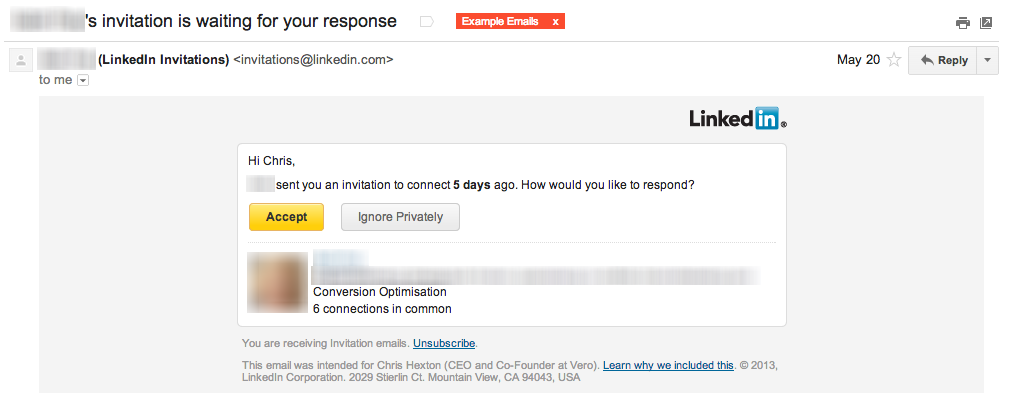Open the inviter's blurred profile photo
The width and height of the screenshot is (1011, 407).
278,284
